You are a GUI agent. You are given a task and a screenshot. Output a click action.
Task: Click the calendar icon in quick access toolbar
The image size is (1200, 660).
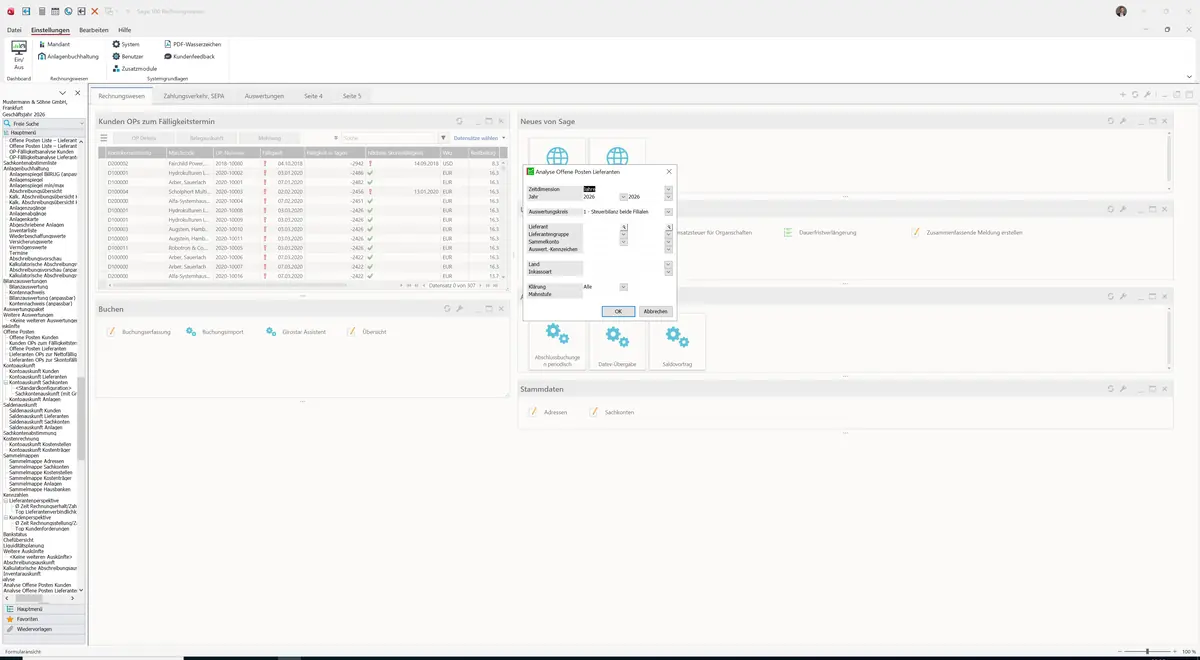[54, 11]
